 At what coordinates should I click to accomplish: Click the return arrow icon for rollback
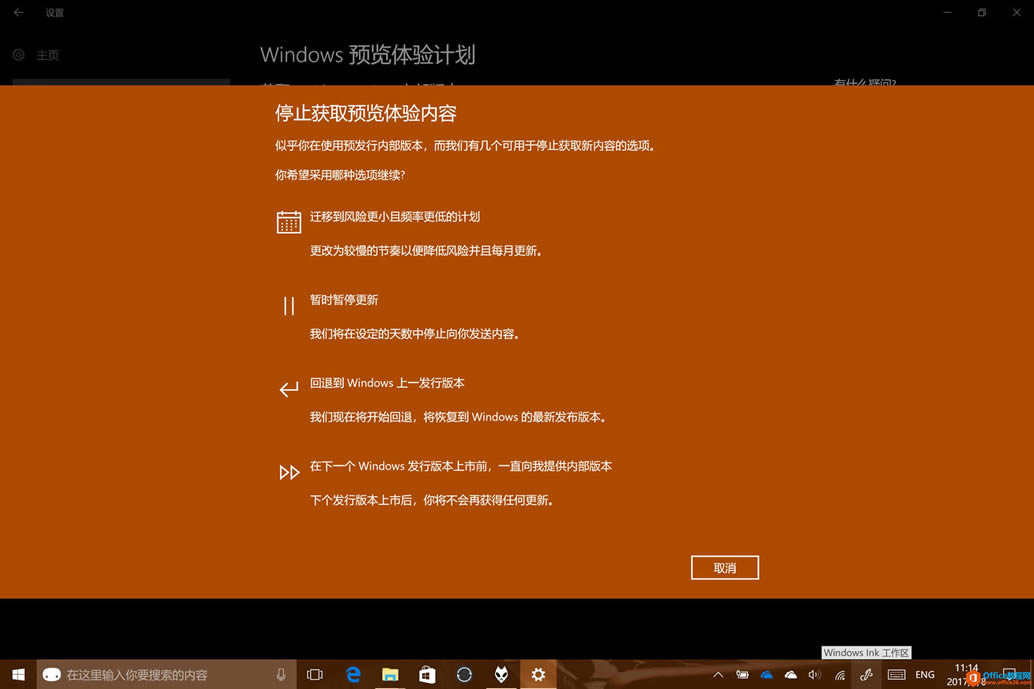coord(288,389)
